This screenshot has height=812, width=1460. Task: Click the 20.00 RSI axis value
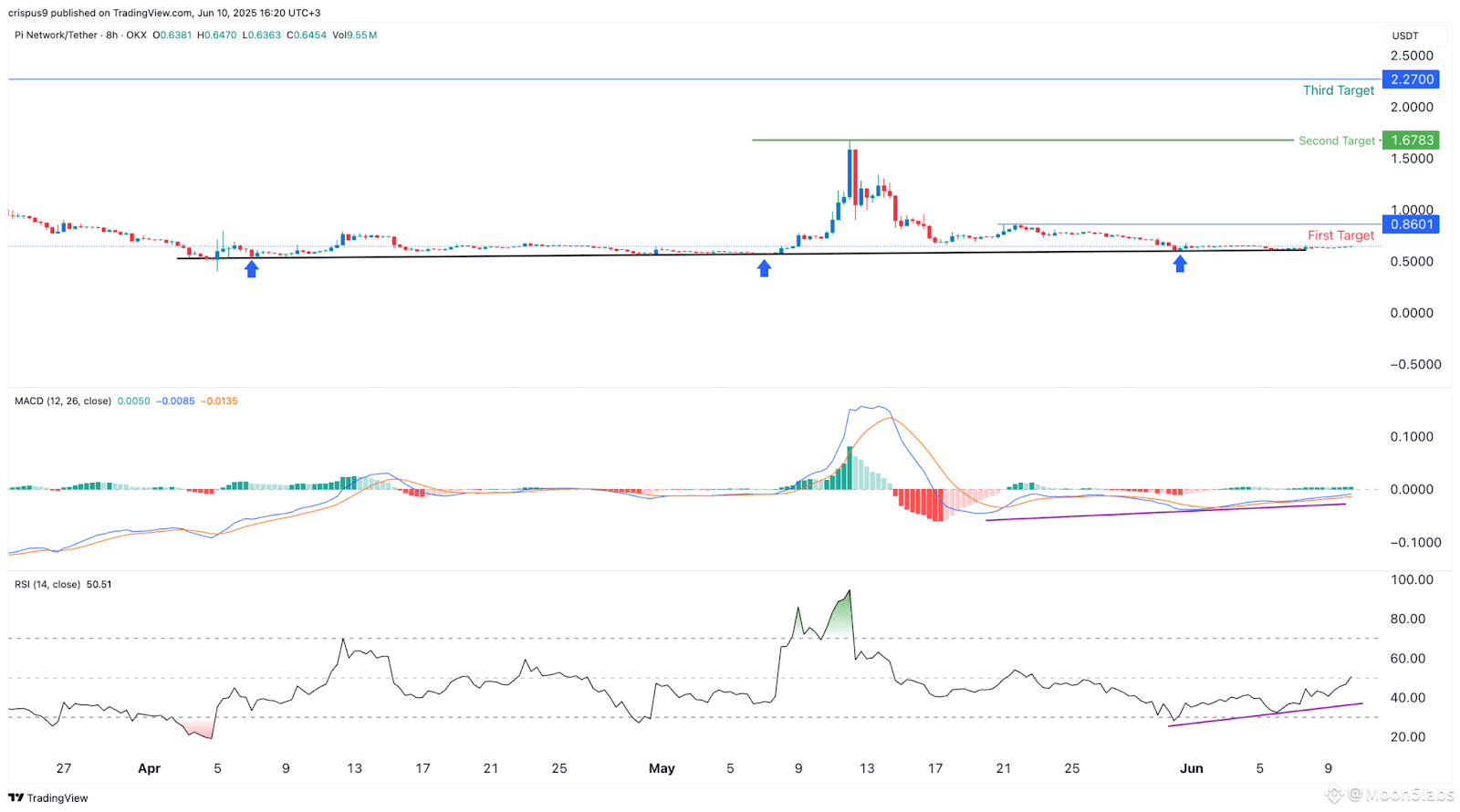point(1407,736)
